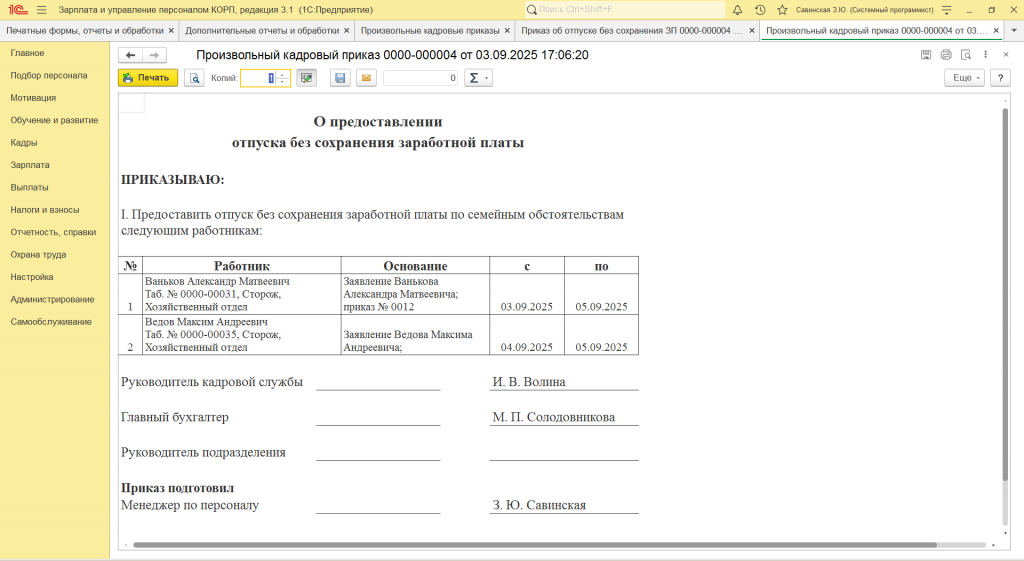
Task: Select cell Ведов Максим Андреевич
Action: tap(242, 335)
